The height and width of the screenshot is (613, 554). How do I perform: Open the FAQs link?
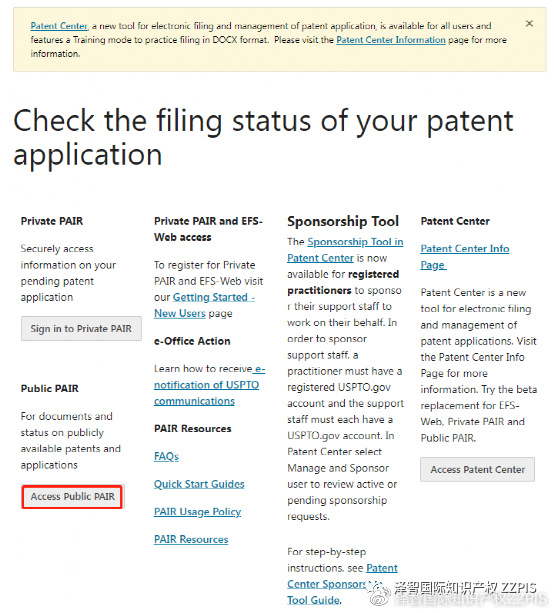pyautogui.click(x=166, y=456)
